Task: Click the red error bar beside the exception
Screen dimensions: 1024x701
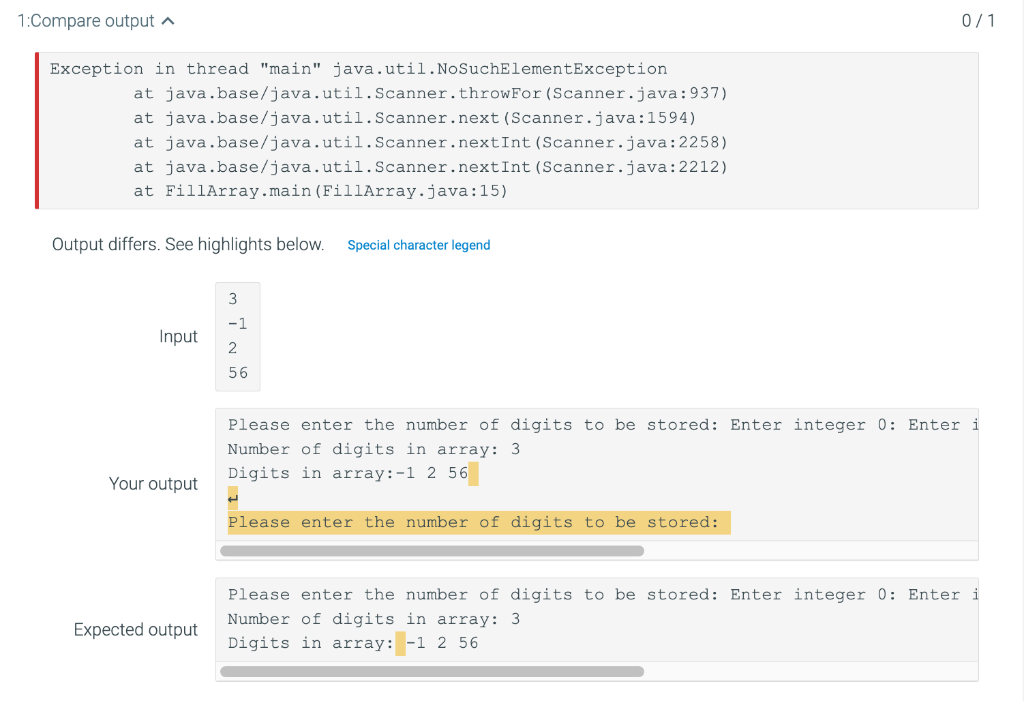Action: point(37,130)
